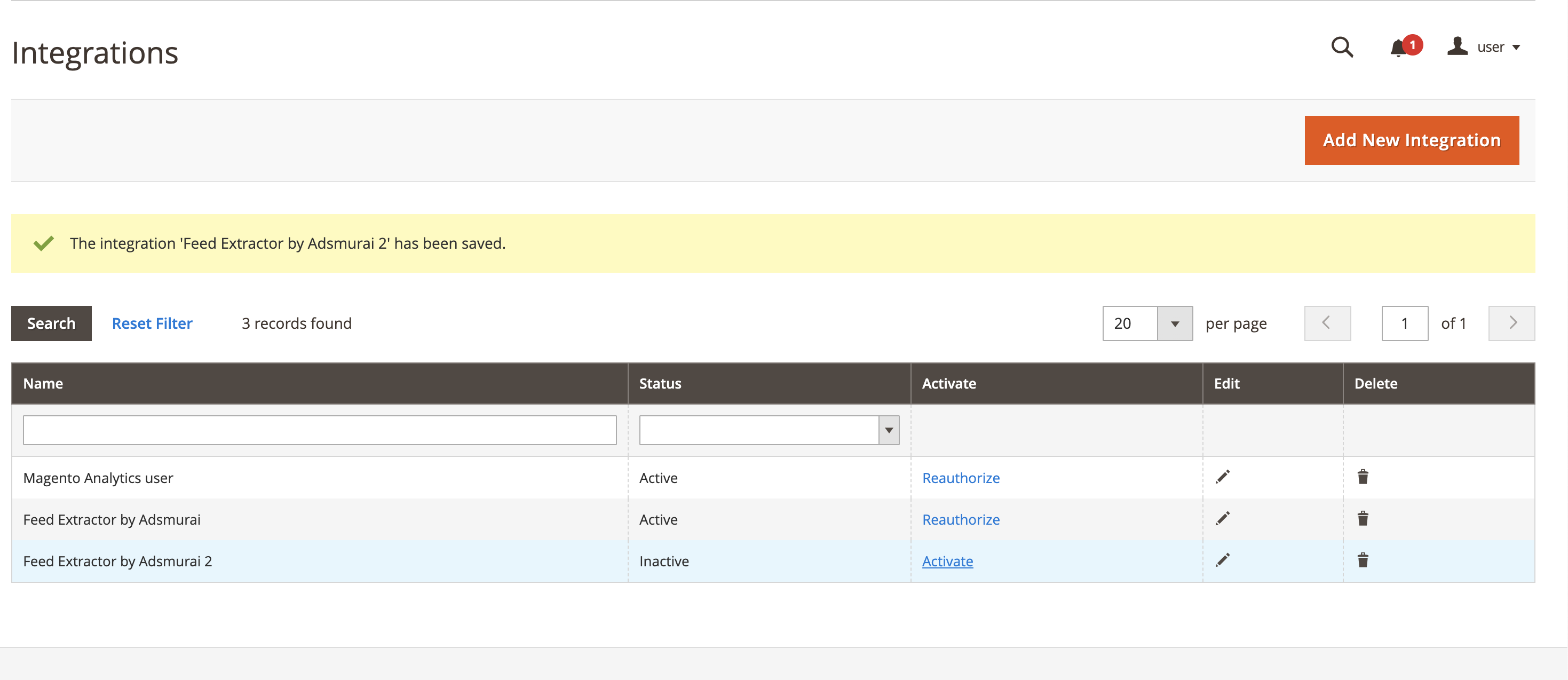
Task: Click Active status of Feed Extractor by Adsmurai
Action: (770, 519)
